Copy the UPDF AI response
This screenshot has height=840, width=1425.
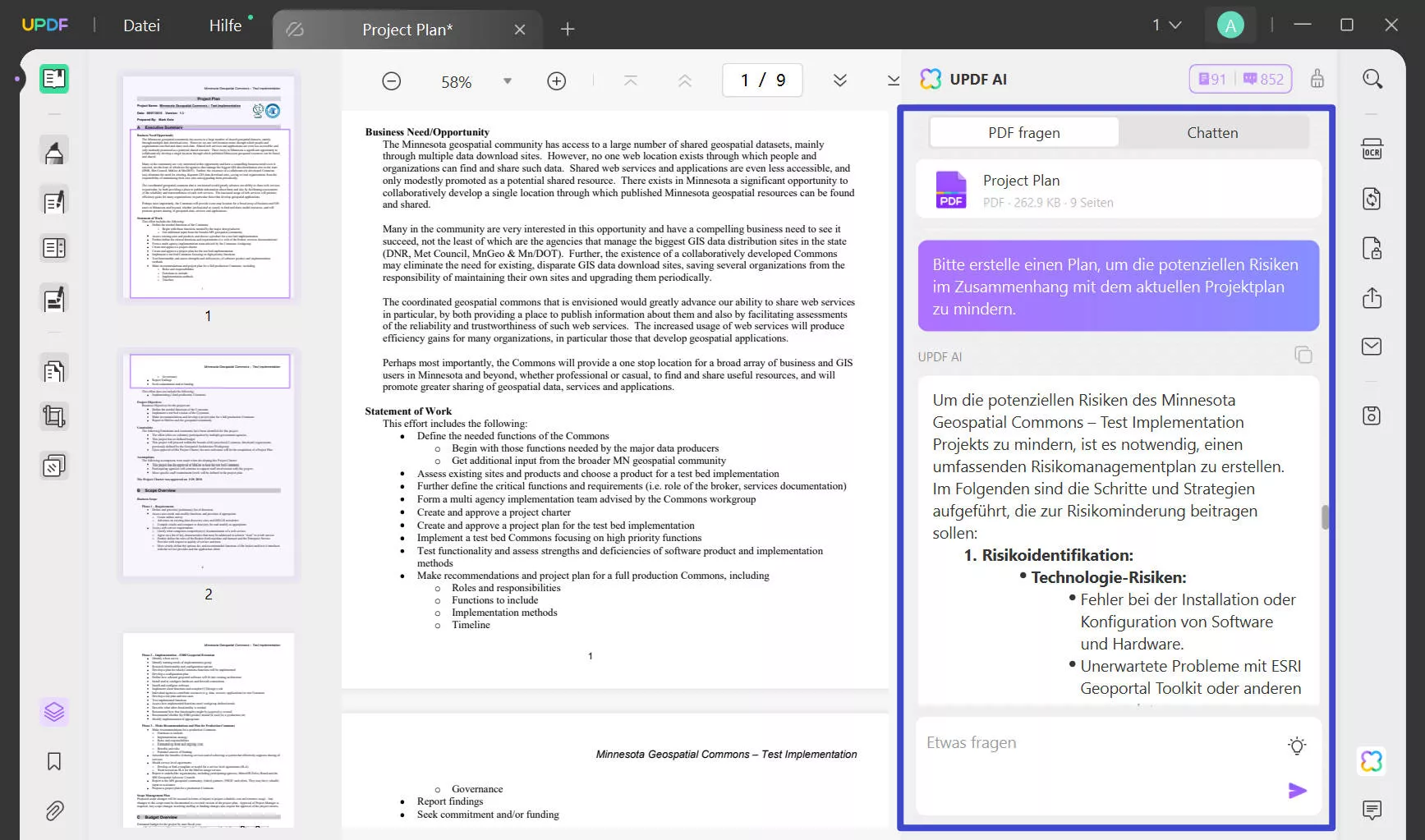(1303, 355)
